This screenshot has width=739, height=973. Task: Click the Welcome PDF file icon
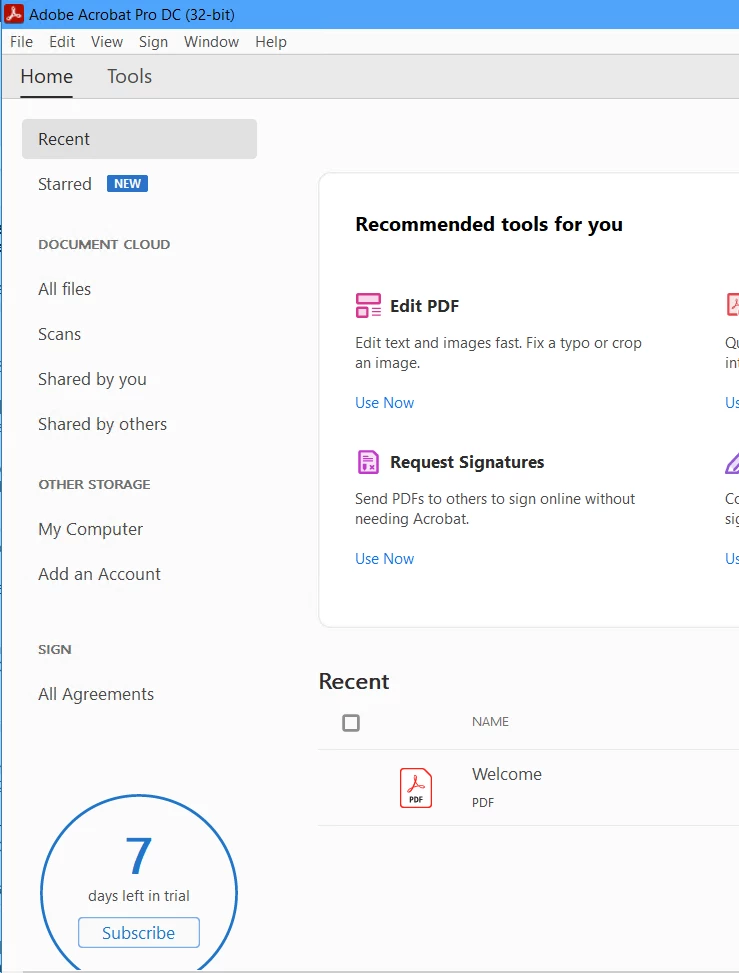click(416, 788)
